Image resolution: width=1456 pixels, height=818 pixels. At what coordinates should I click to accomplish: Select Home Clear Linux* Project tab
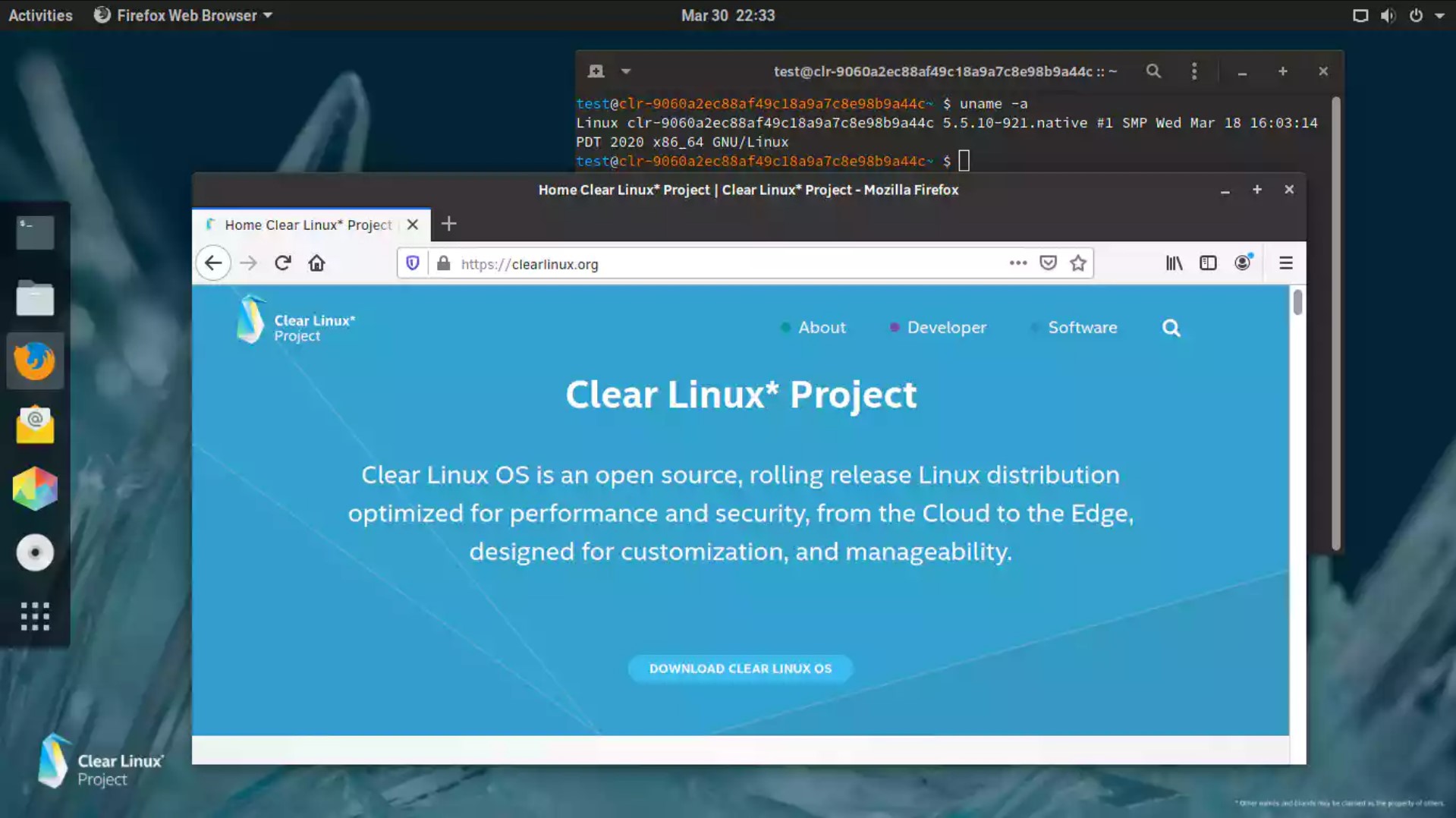307,225
